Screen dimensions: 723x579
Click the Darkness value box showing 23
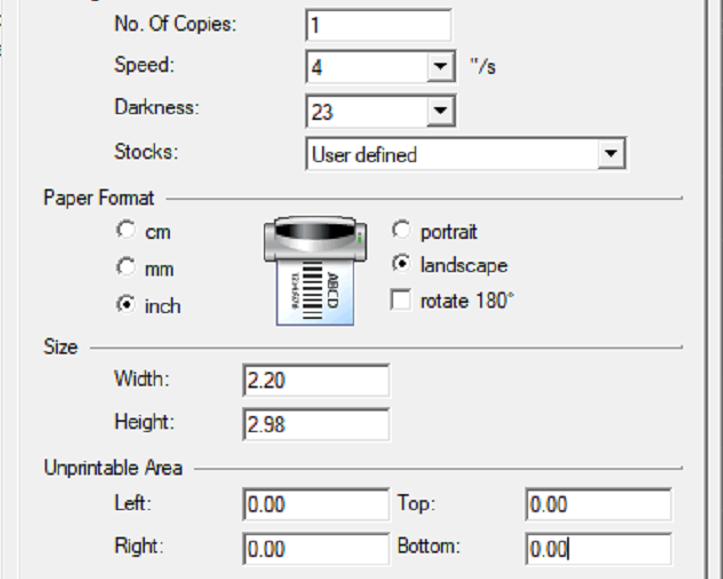tap(366, 111)
